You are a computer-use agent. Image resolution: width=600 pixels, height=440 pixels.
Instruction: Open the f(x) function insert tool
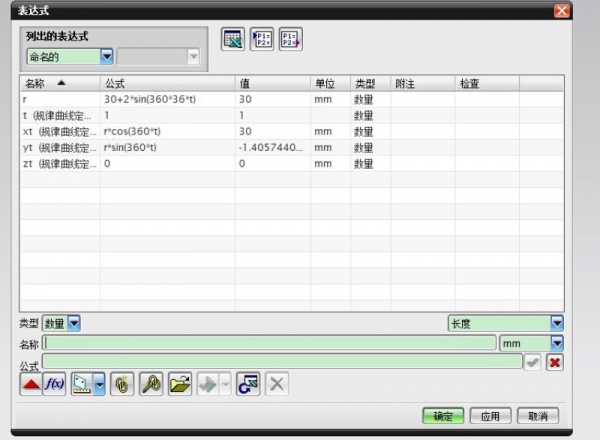point(54,385)
